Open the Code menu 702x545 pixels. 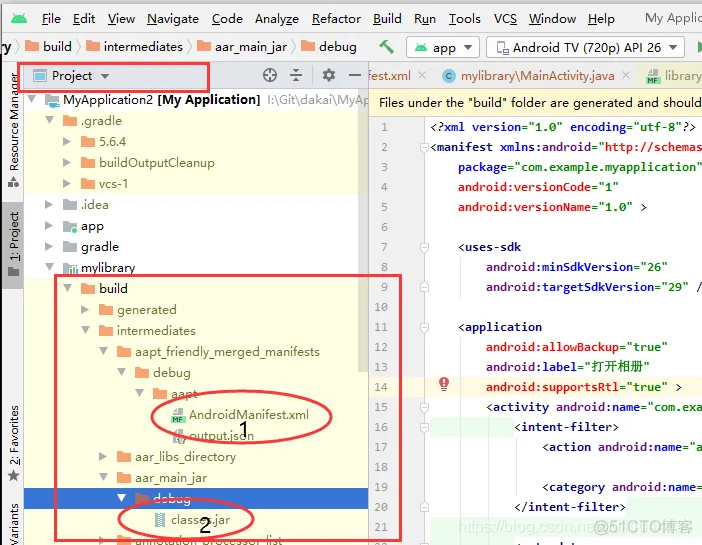(x=227, y=19)
